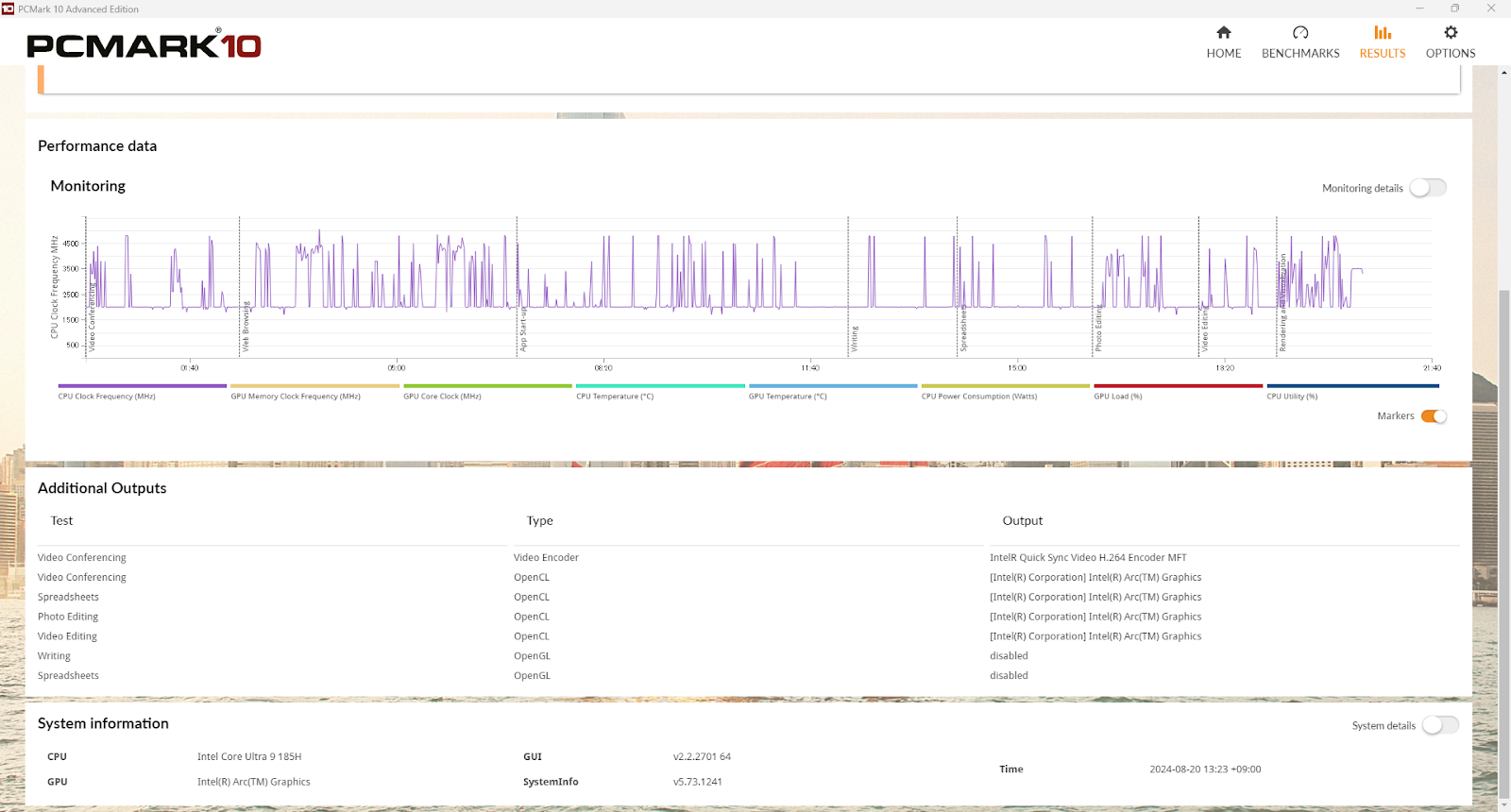This screenshot has width=1511, height=812.
Task: Select the Video Editing test row
Action: pos(67,636)
